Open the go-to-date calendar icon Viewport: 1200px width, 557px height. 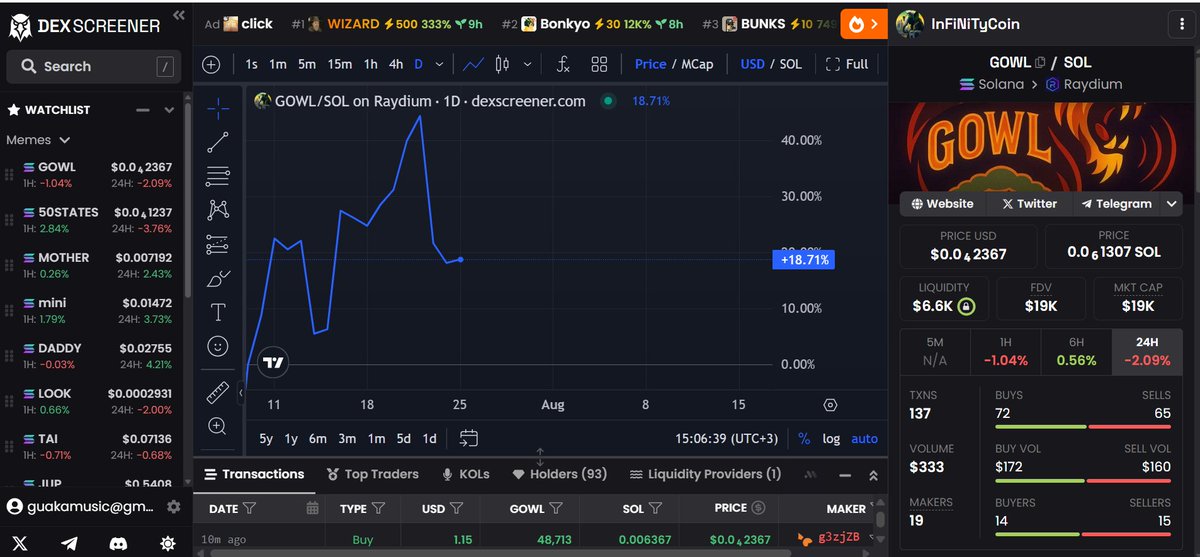(469, 438)
